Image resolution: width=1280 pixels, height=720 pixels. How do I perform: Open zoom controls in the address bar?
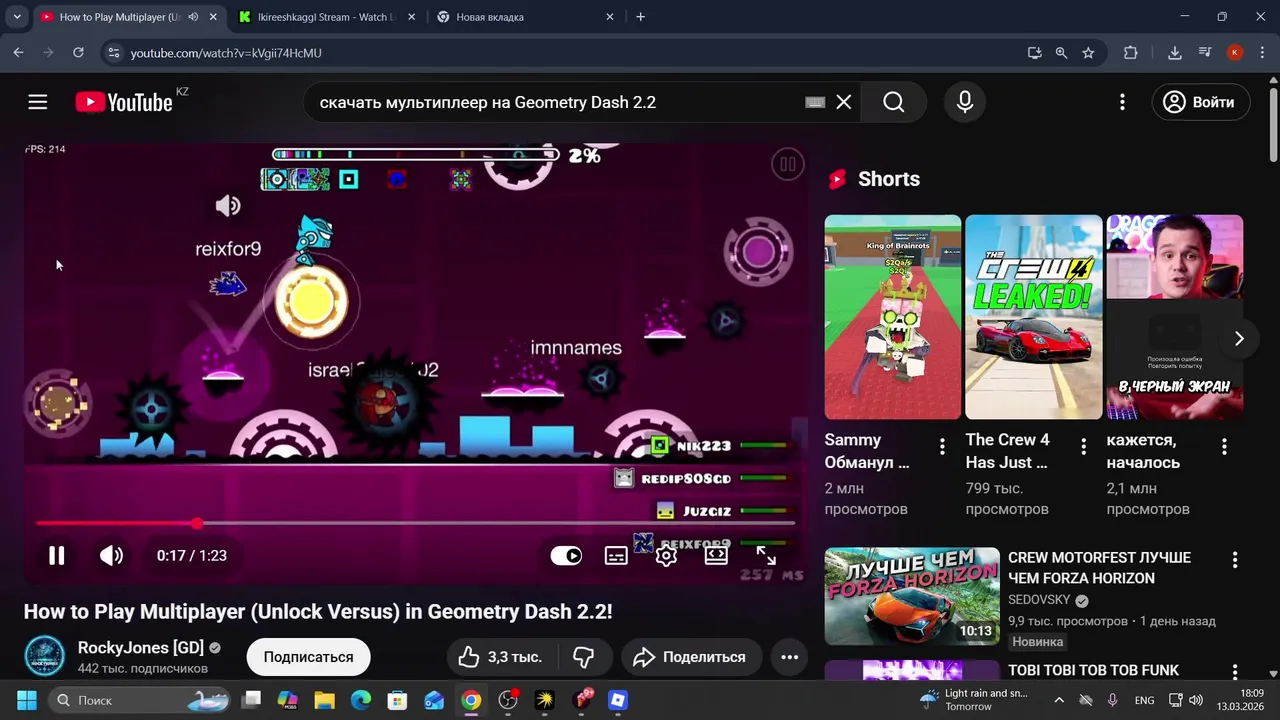(x=1061, y=53)
